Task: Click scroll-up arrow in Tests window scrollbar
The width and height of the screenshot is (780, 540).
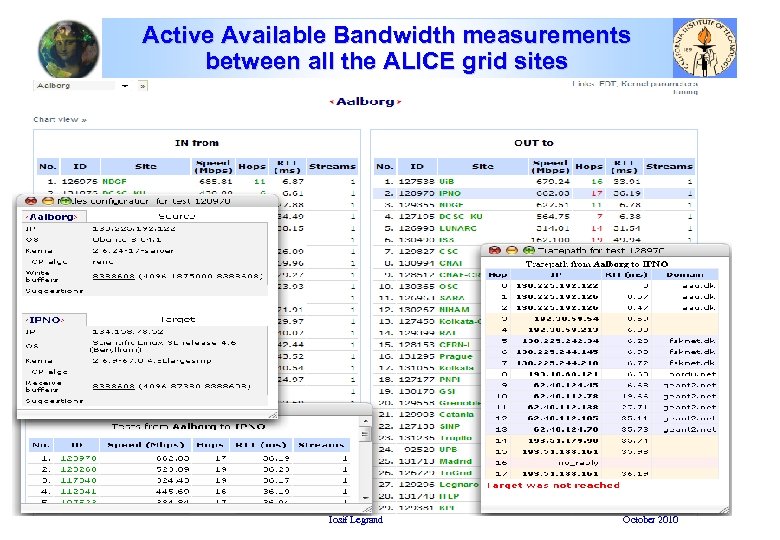Action: click(365, 421)
